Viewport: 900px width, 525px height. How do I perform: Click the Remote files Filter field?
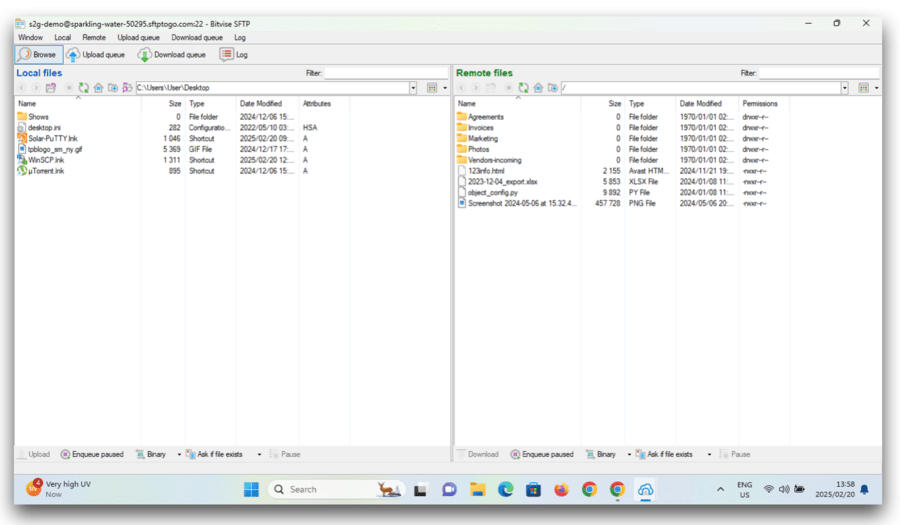(819, 73)
